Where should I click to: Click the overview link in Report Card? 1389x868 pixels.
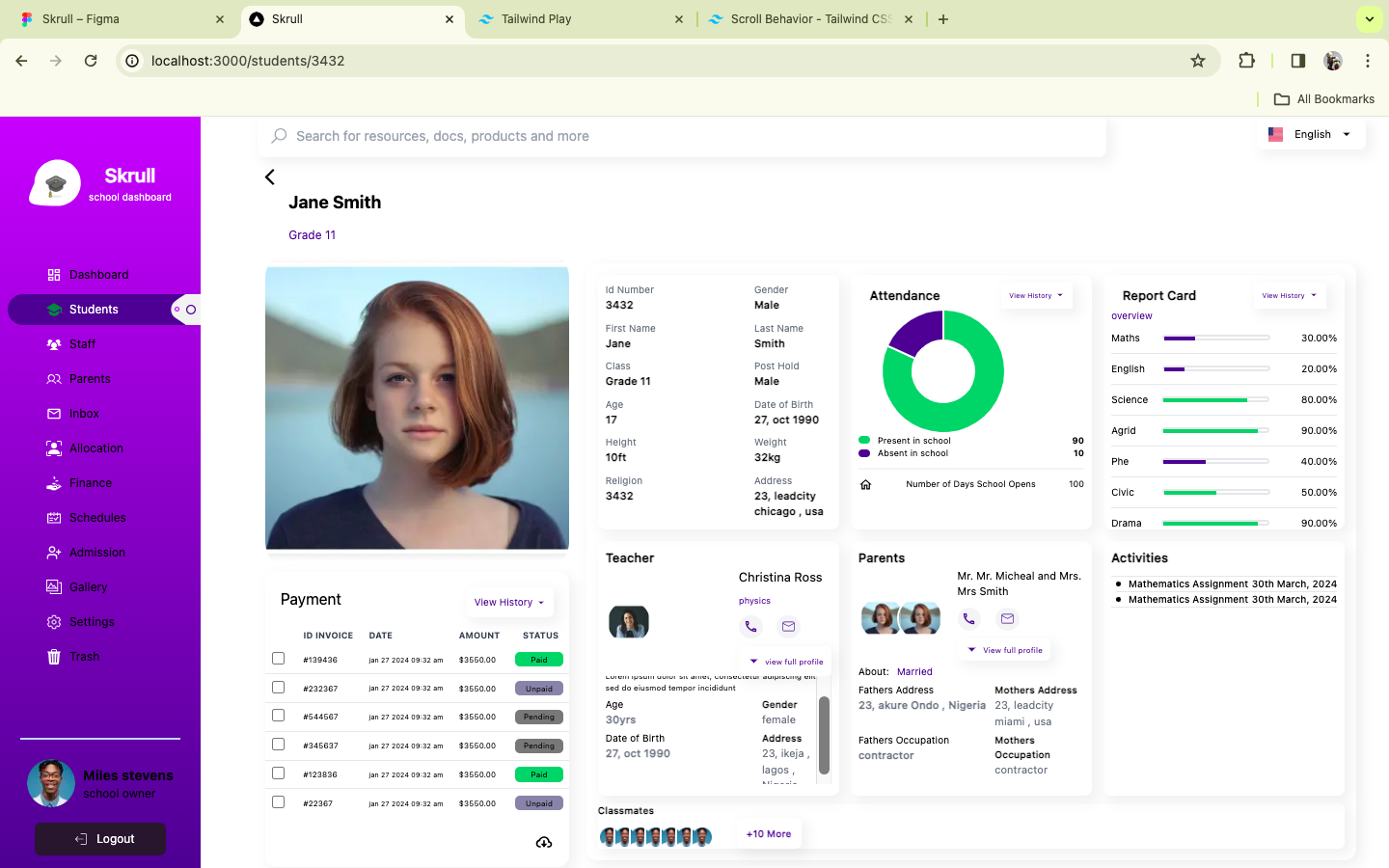click(1131, 316)
